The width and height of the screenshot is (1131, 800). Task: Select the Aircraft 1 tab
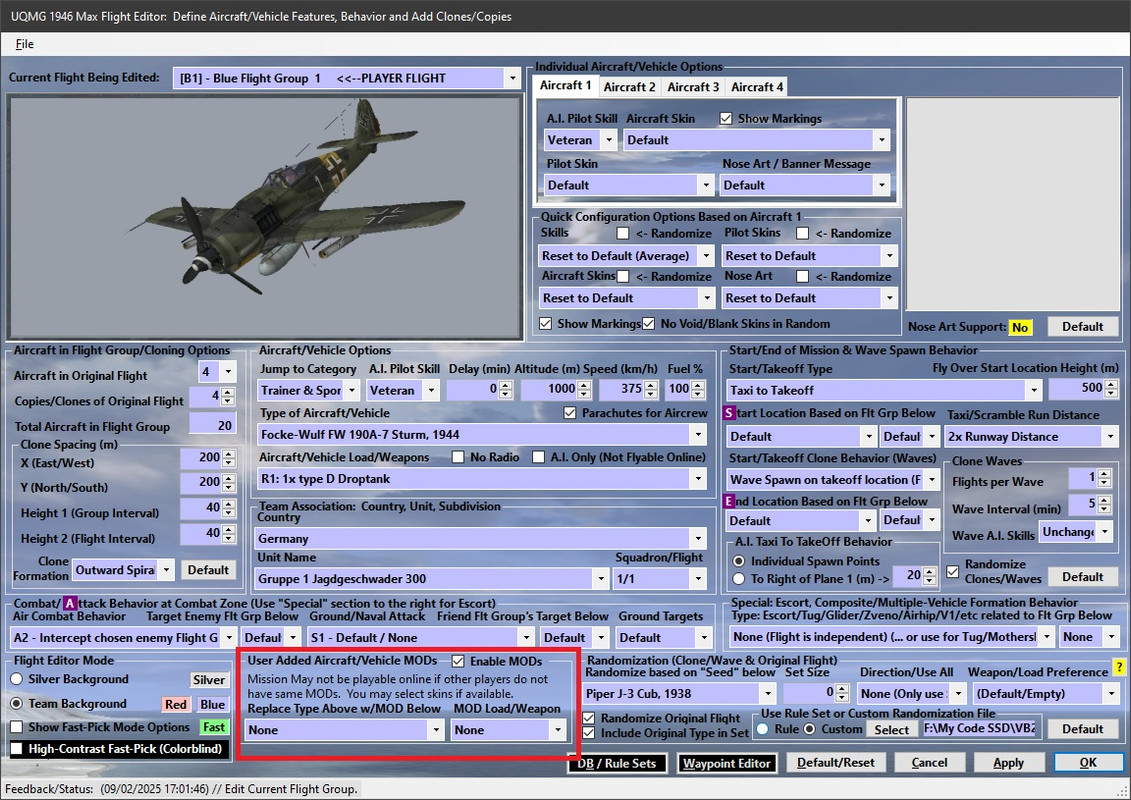(x=566, y=85)
